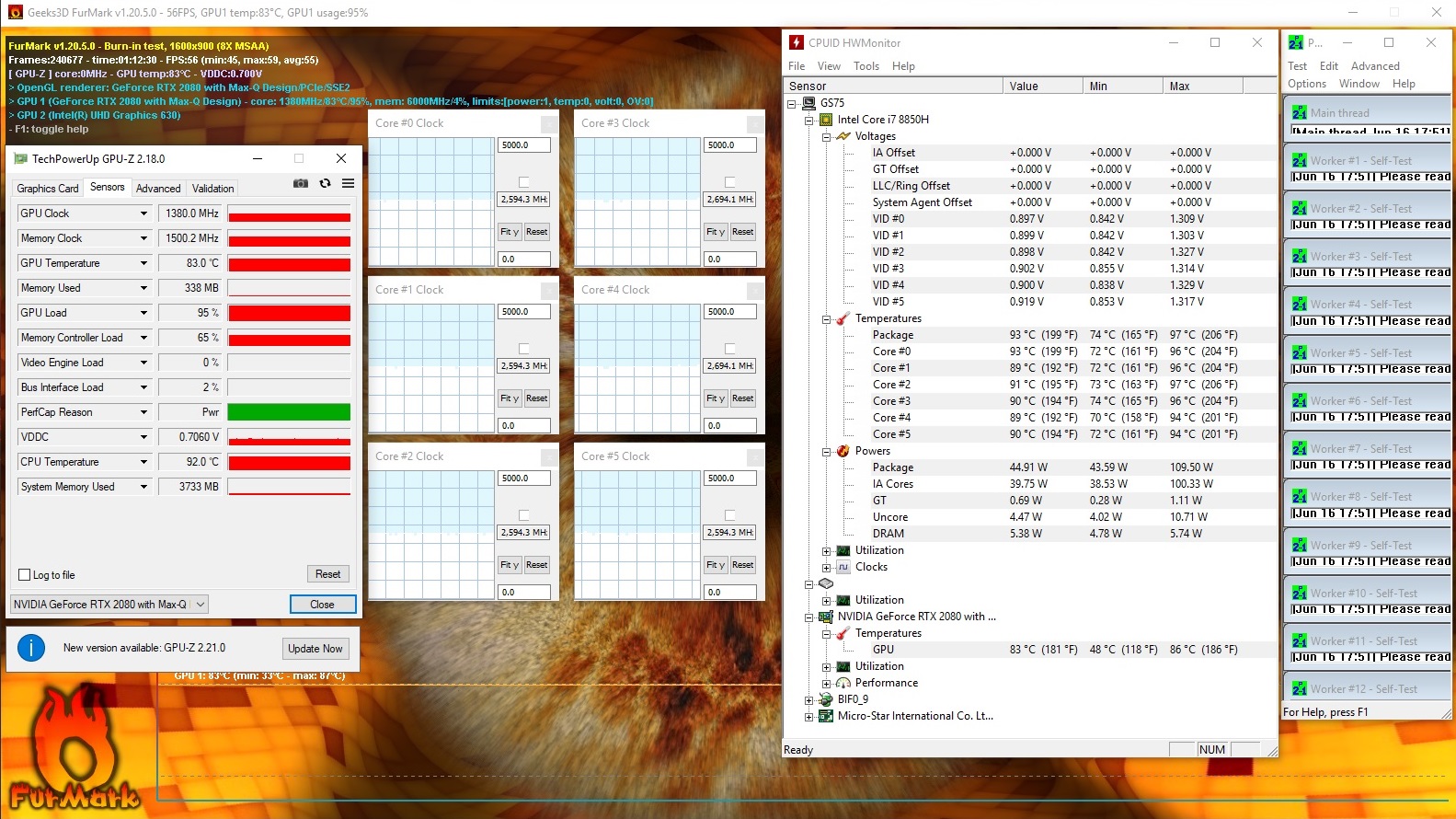Click the Worker #1 Self-Test icon

point(1299,161)
